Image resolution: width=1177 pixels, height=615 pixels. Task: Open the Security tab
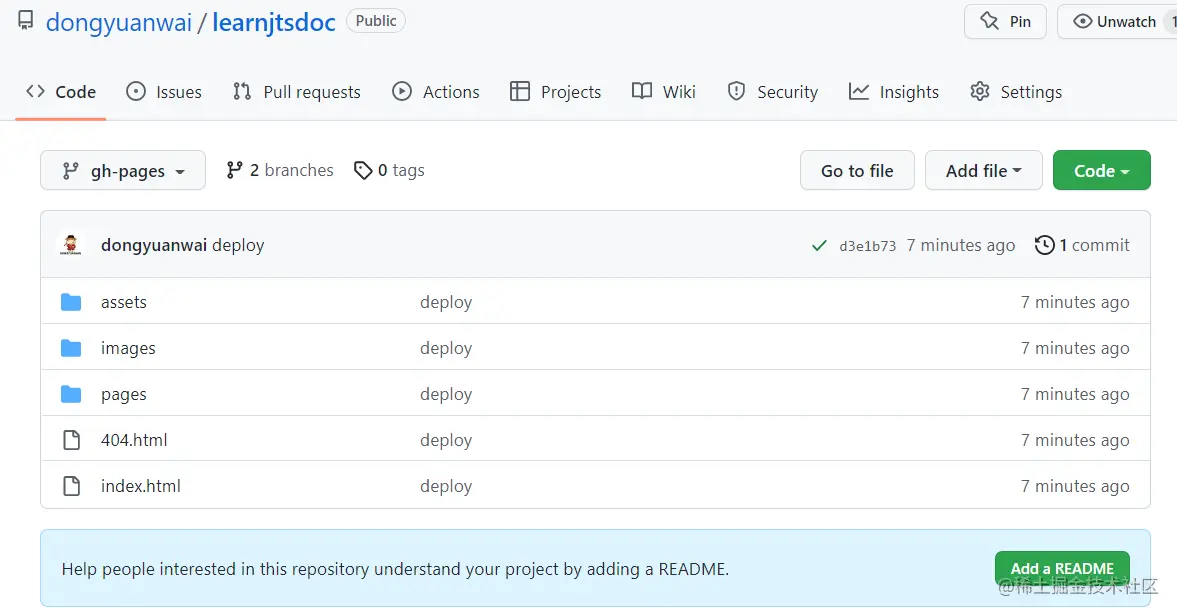pyautogui.click(x=772, y=92)
